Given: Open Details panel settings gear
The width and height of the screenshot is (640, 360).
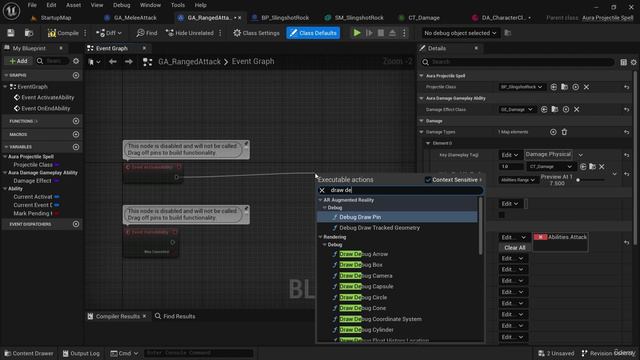Looking at the screenshot, I should pos(633,62).
